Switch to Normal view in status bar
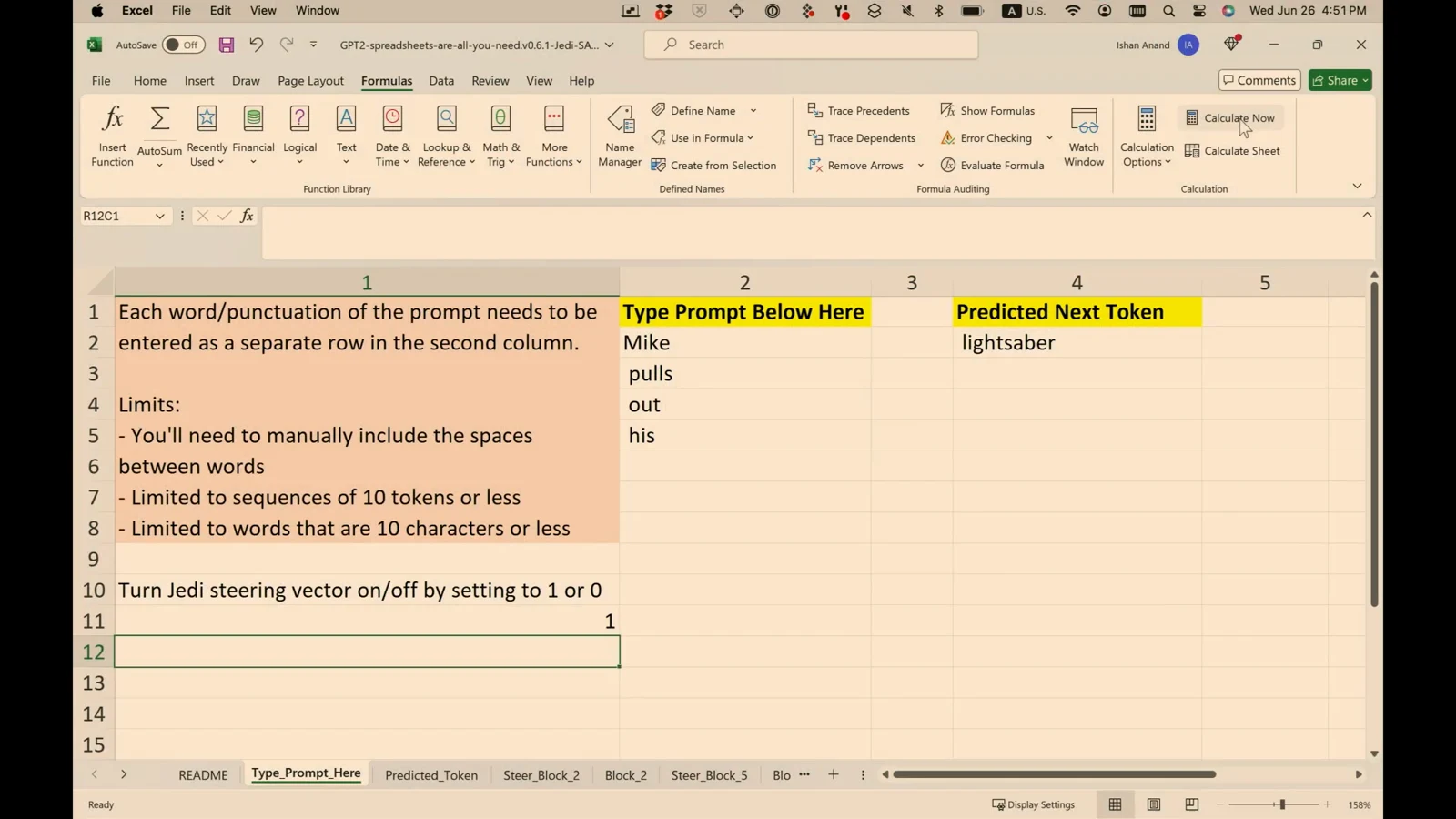Image resolution: width=1456 pixels, height=819 pixels. tap(1115, 804)
